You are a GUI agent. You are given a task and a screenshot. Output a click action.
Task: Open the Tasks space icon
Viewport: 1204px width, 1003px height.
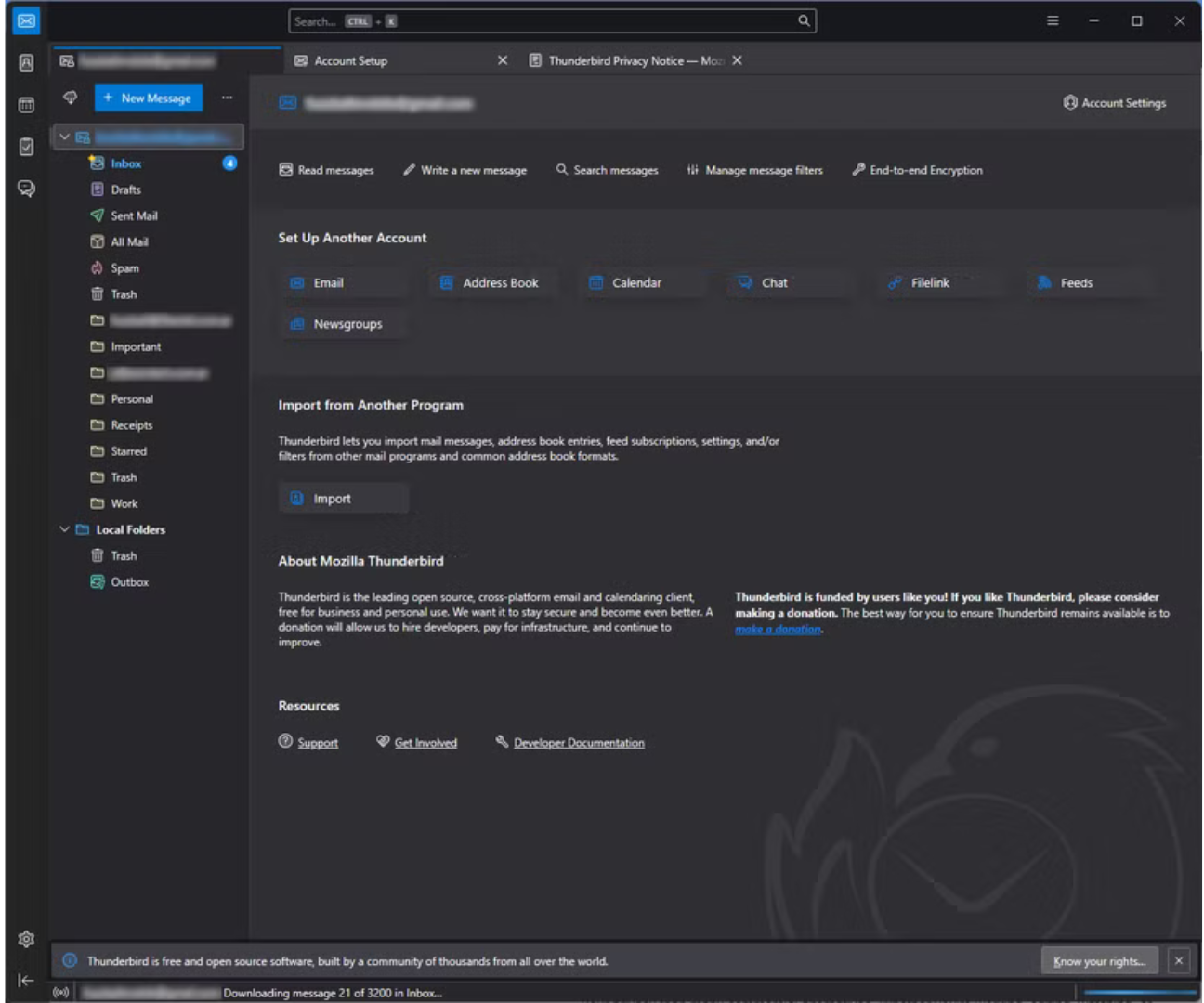26,147
